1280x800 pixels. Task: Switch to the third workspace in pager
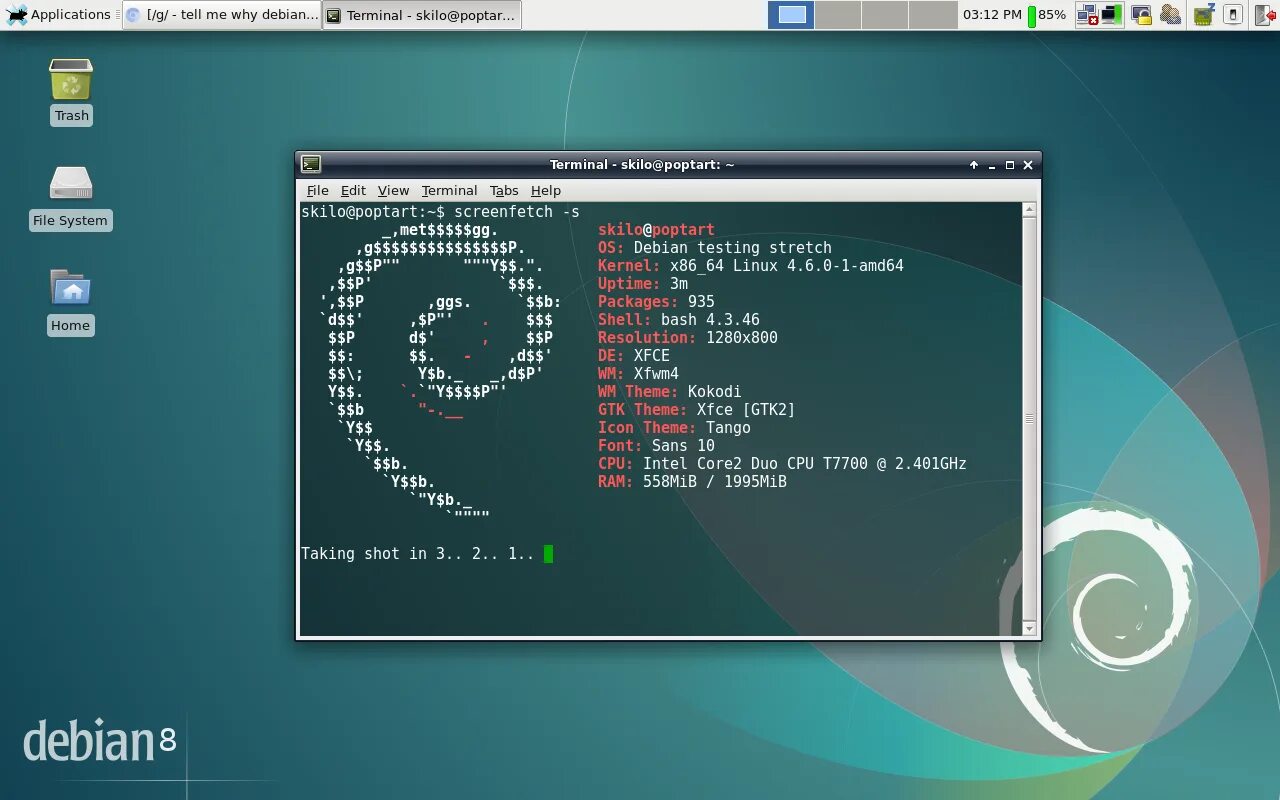tap(885, 15)
